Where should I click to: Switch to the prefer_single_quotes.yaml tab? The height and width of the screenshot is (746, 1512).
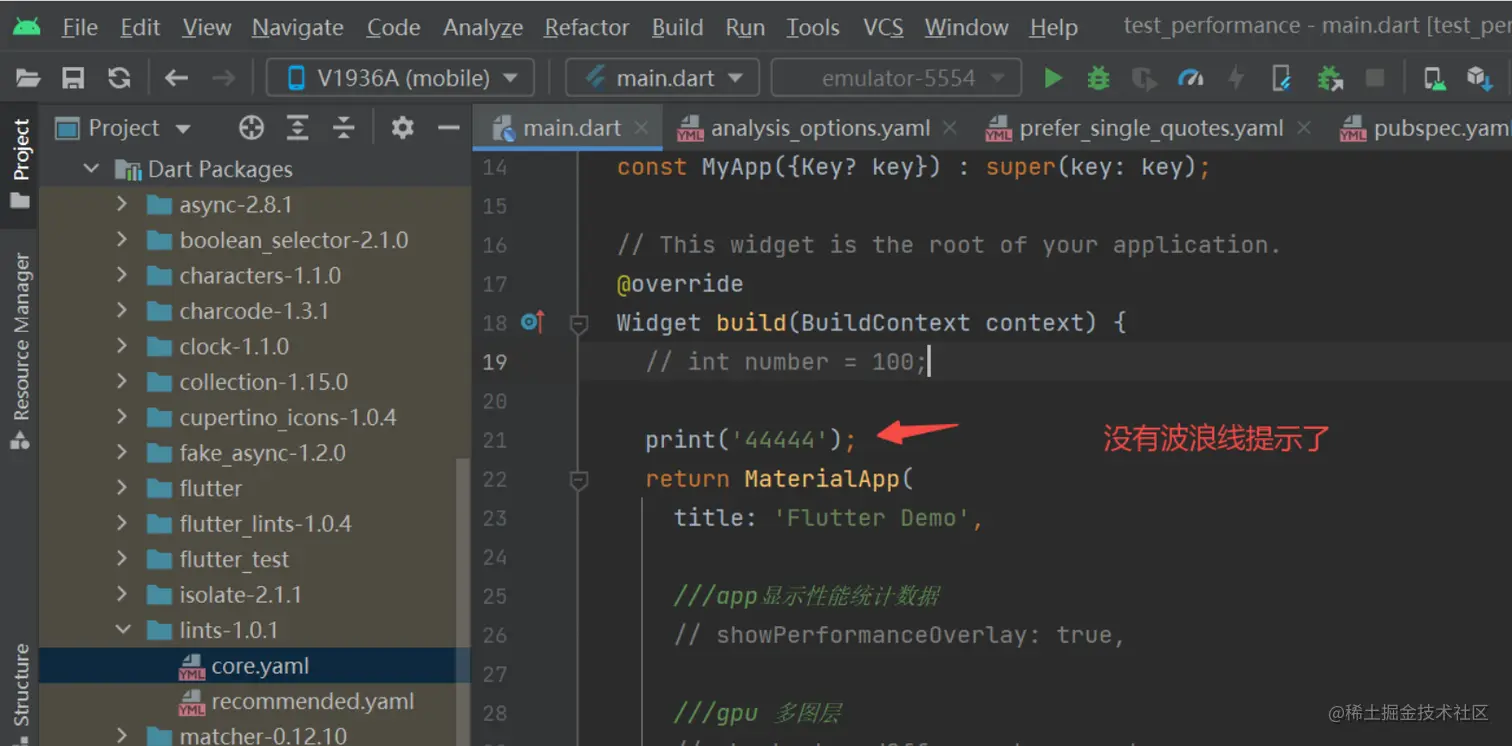pyautogui.click(x=1148, y=128)
